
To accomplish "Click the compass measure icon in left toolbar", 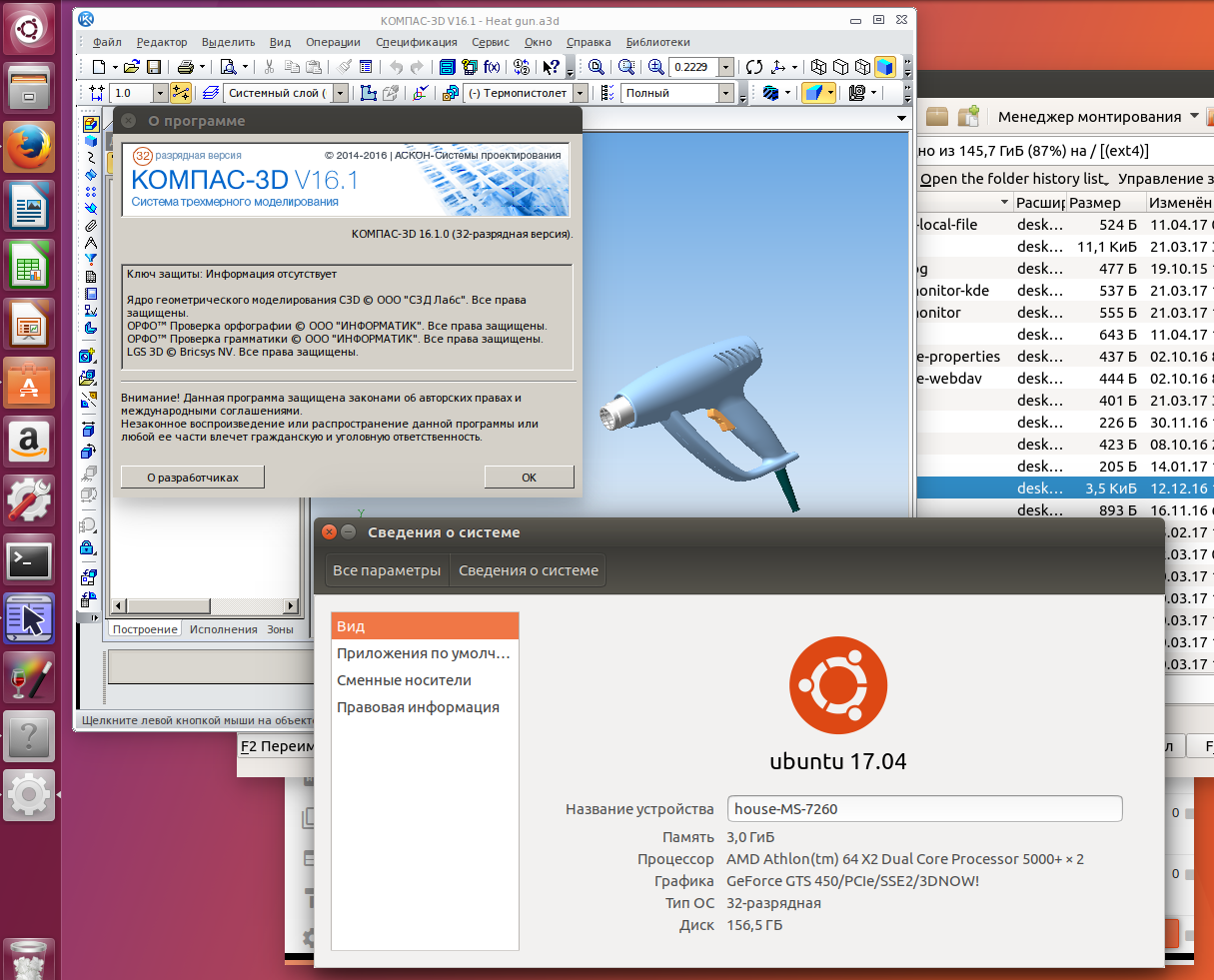I will click(x=91, y=243).
